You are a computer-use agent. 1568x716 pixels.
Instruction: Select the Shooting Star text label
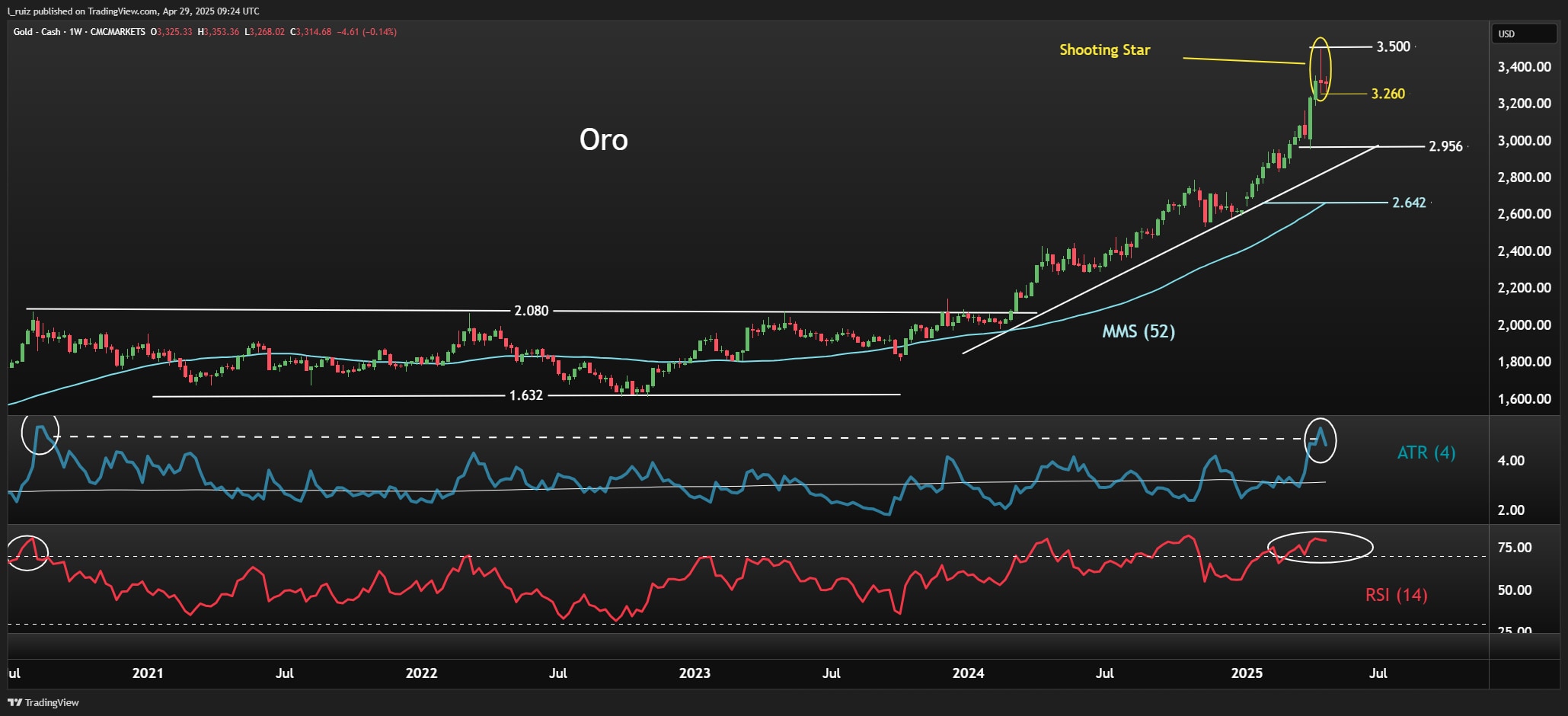tap(1104, 50)
